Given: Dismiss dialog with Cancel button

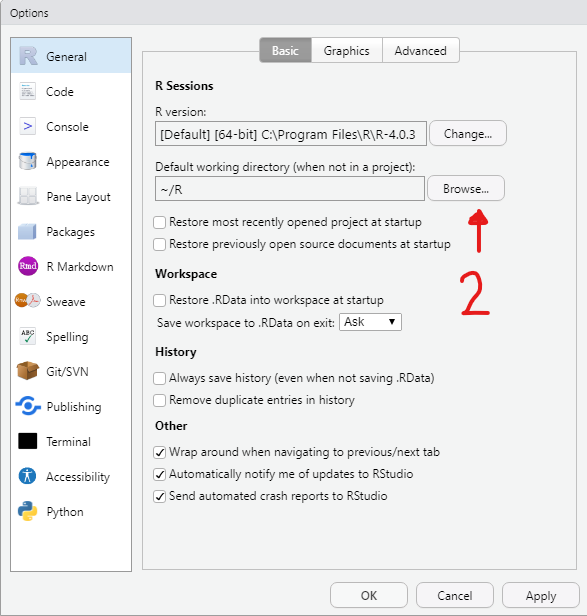Looking at the screenshot, I should [x=455, y=595].
